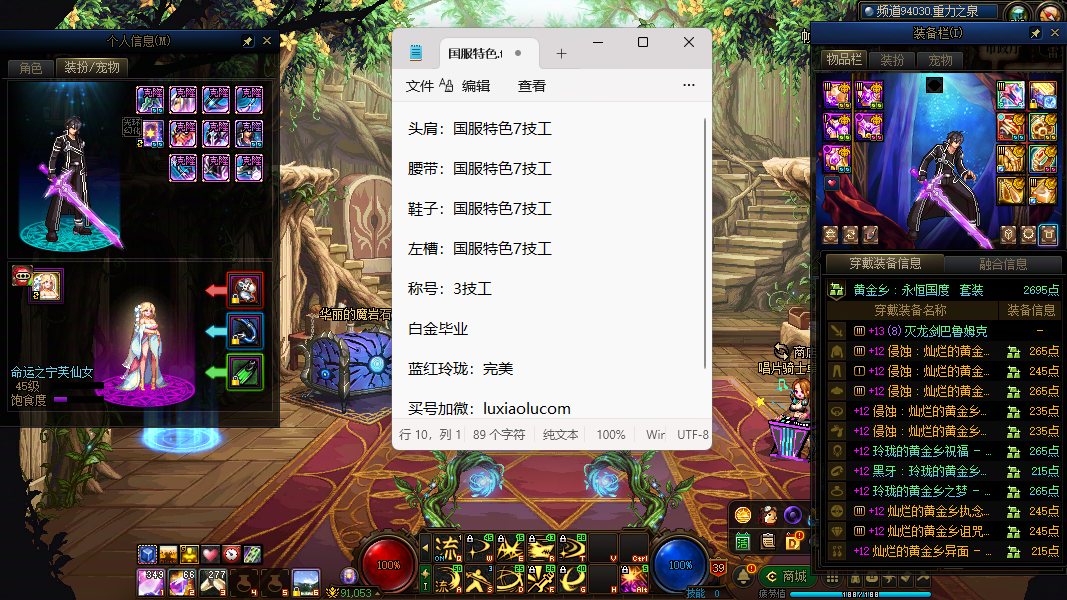Open the 100% zoom level in status bar
Viewport: 1067px width, 600px height.
611,435
